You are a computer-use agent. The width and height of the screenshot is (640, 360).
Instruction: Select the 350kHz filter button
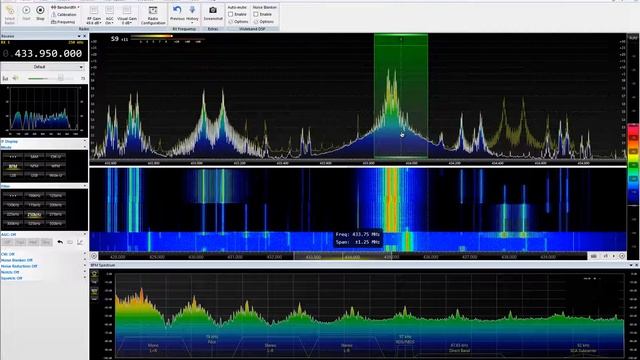tap(56, 223)
